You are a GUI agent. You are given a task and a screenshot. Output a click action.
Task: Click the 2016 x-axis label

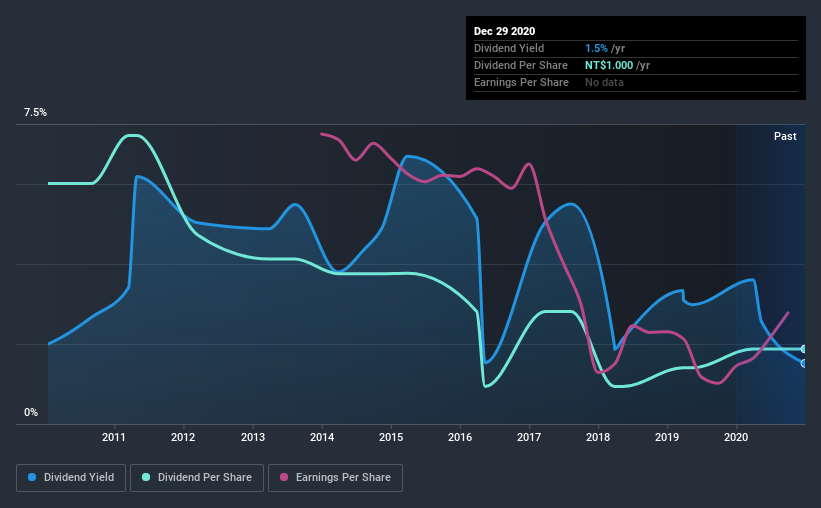click(x=460, y=437)
